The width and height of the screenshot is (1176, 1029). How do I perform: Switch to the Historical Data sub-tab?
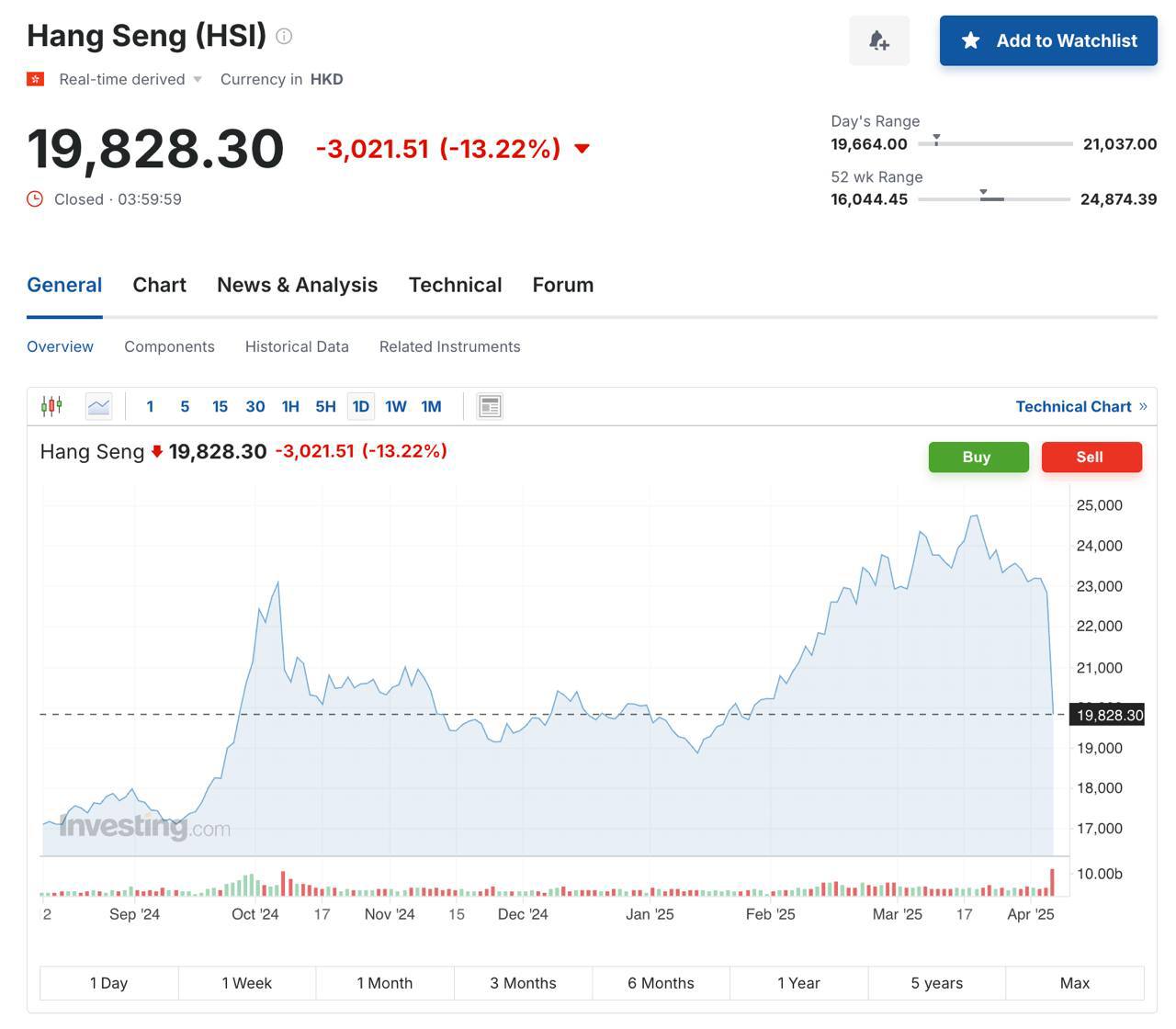pos(297,346)
